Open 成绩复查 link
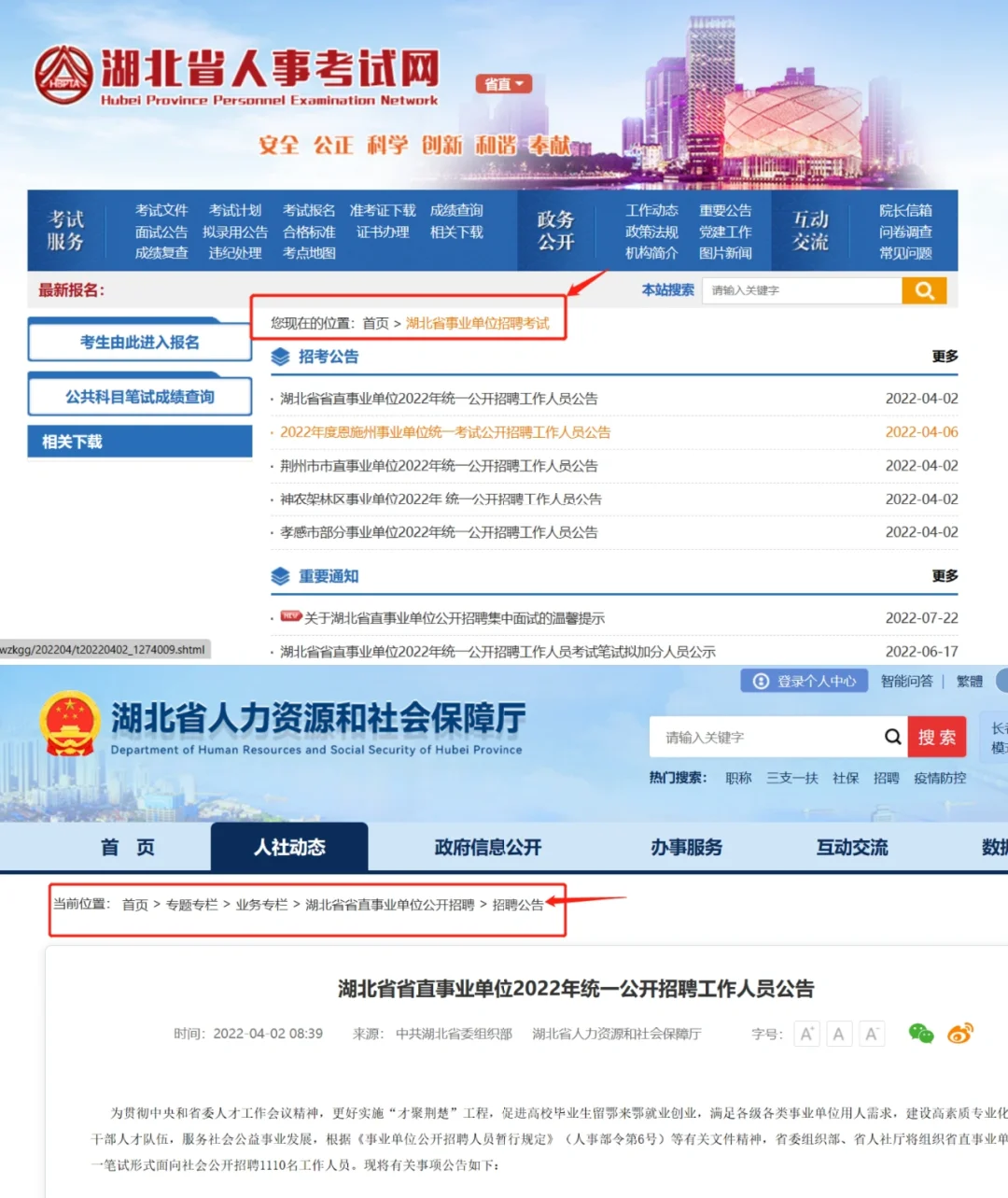 [x=161, y=253]
